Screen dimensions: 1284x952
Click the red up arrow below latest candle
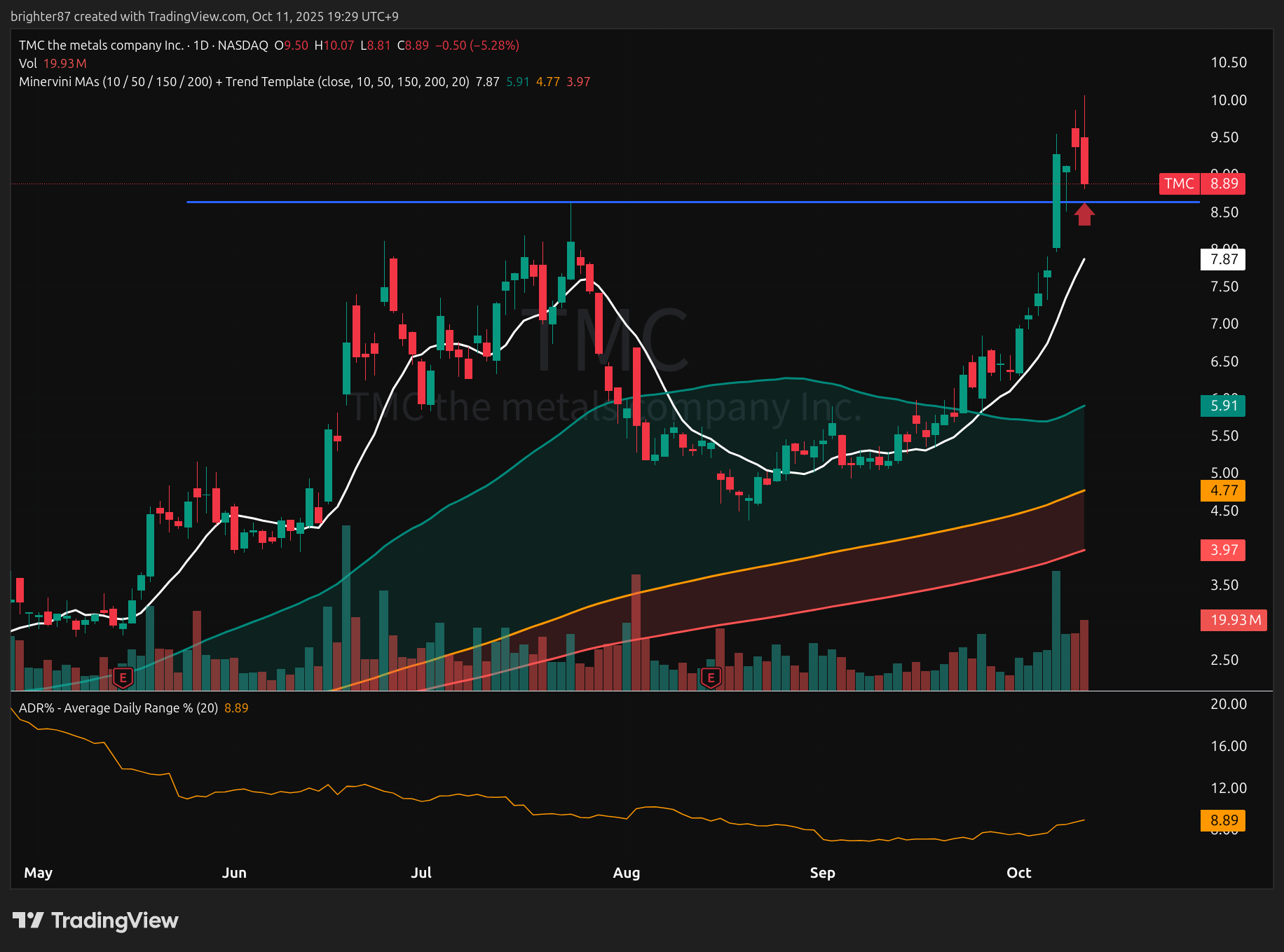1084,214
